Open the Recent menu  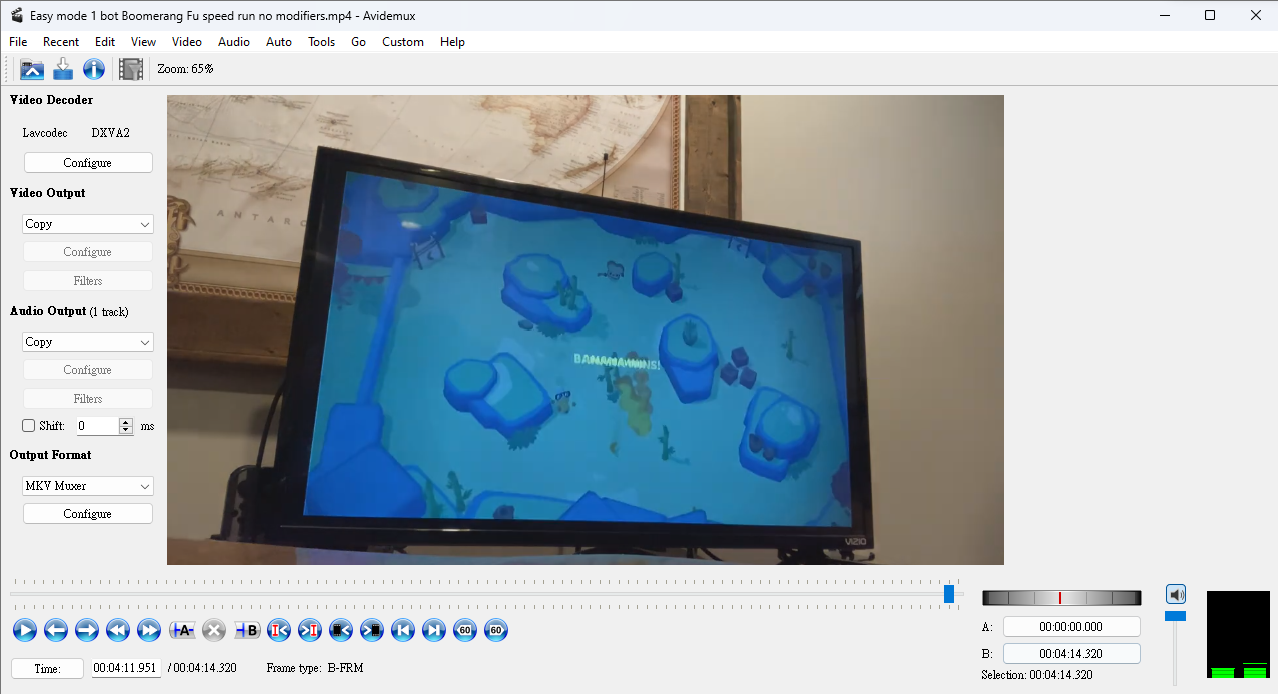pyautogui.click(x=61, y=42)
